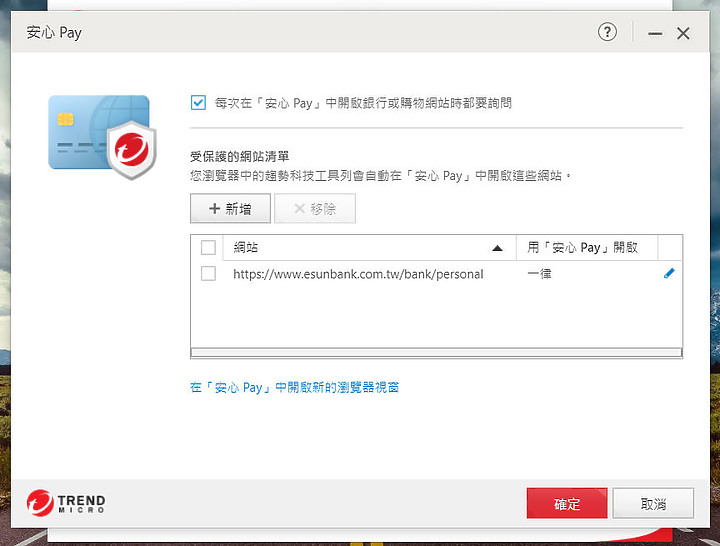720x546 pixels.
Task: Confirm with the red 確定 button
Action: click(x=567, y=503)
